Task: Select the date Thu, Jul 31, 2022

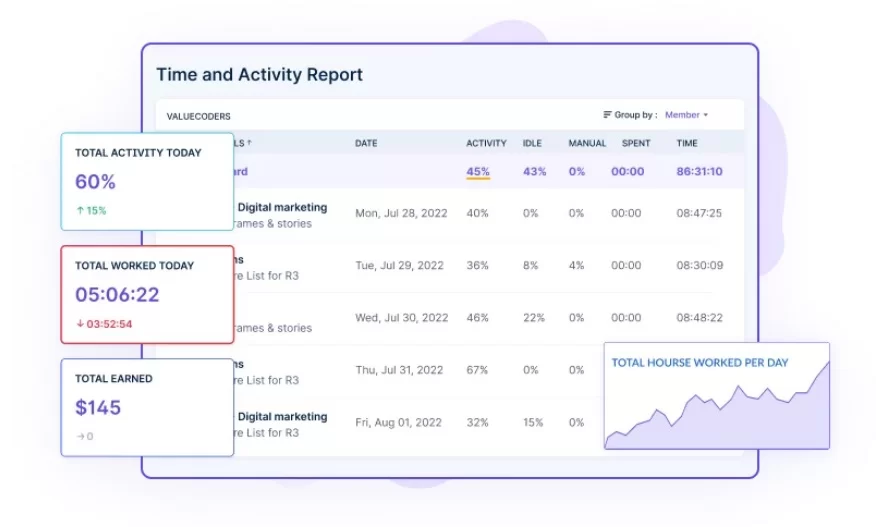Action: (x=400, y=370)
